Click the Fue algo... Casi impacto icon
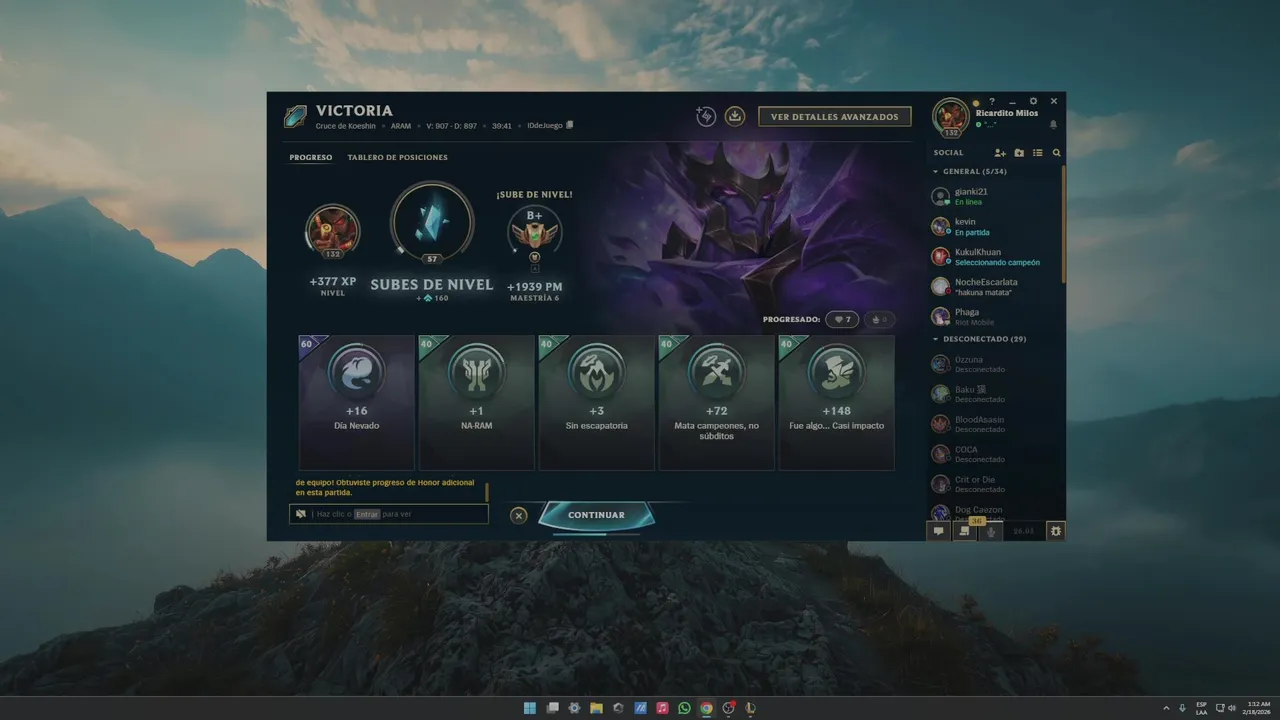The height and width of the screenshot is (720, 1280). [x=837, y=371]
